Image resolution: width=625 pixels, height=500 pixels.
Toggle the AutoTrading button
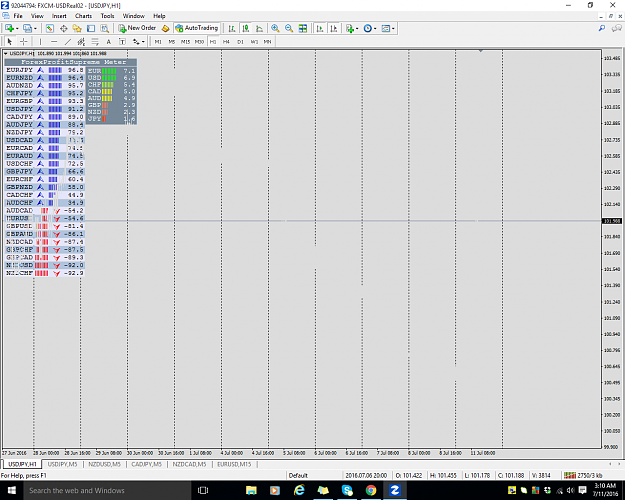click(x=197, y=28)
